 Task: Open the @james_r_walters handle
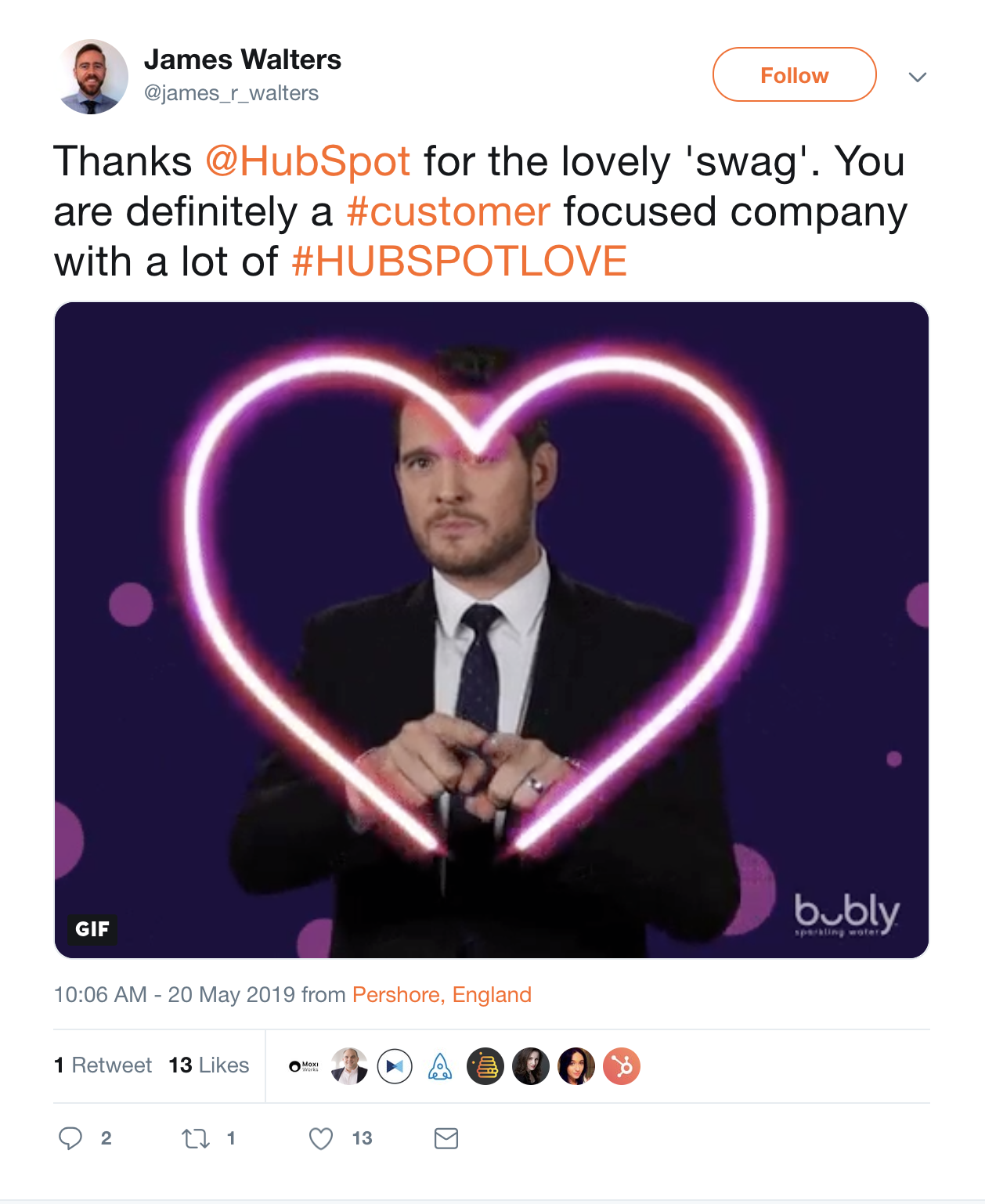coord(231,93)
